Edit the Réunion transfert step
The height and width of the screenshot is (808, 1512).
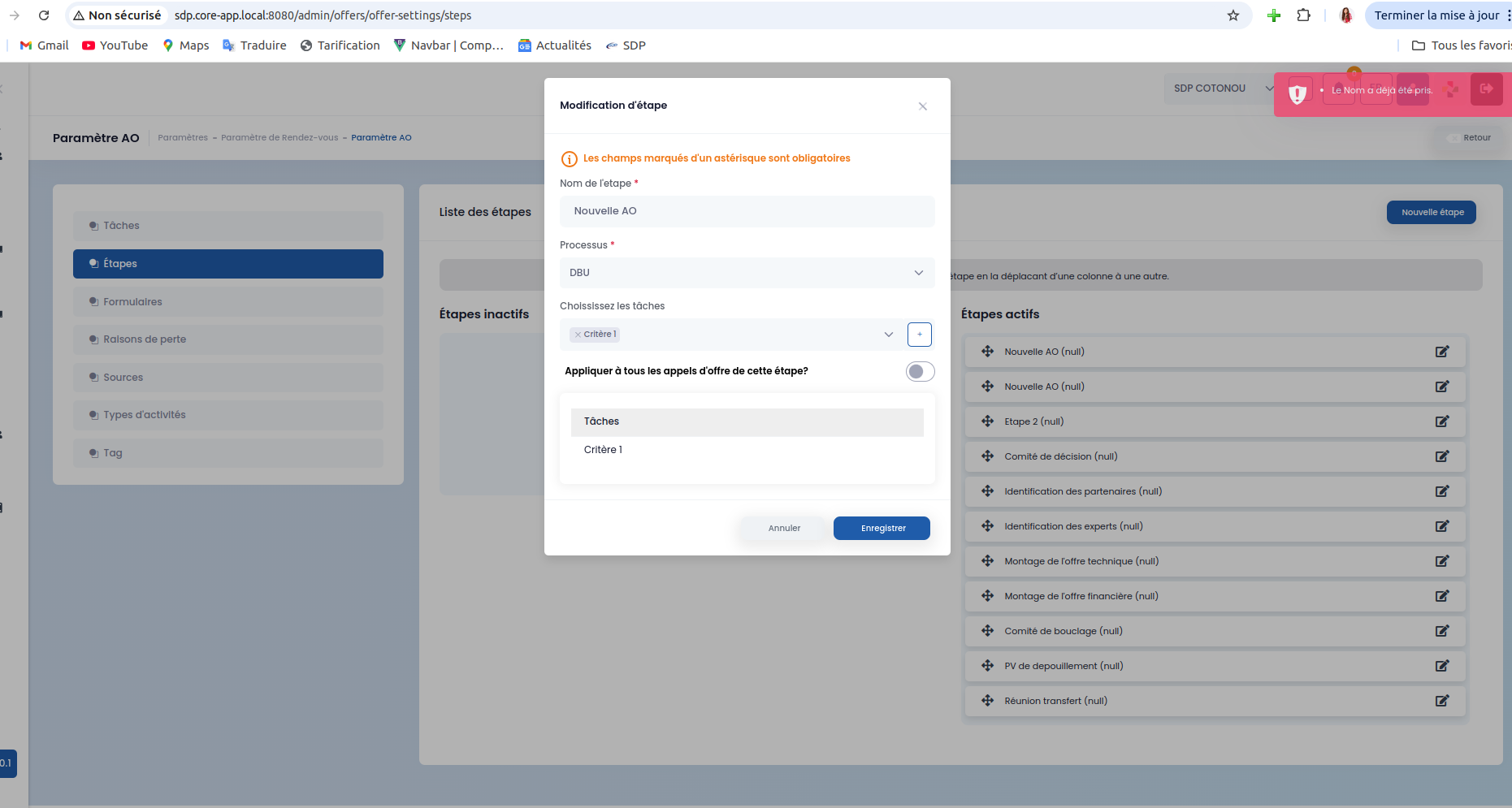[x=1441, y=701]
